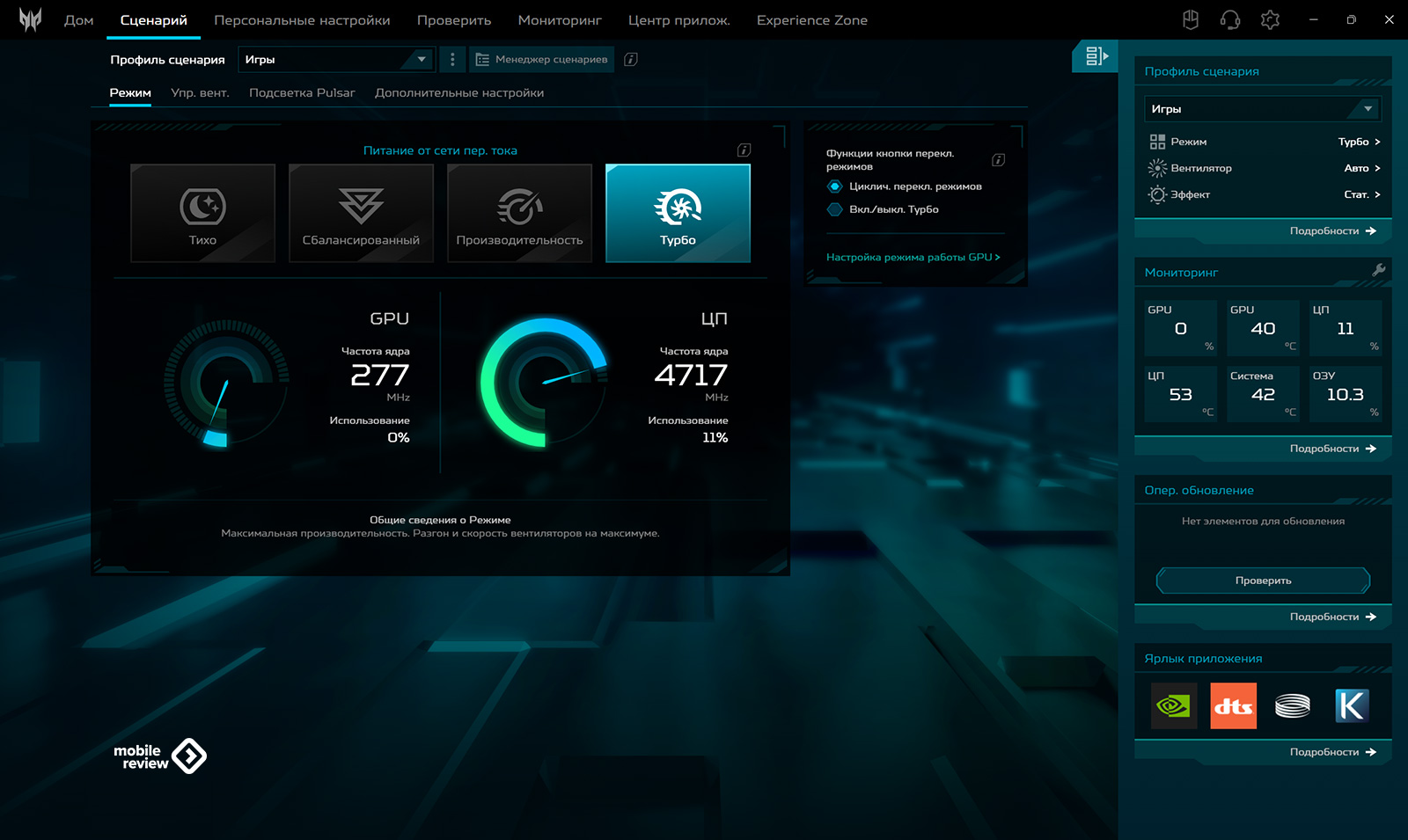This screenshot has width=1408, height=840.
Task: Click info icon beside Менеджер сценариев
Action: click(x=630, y=60)
